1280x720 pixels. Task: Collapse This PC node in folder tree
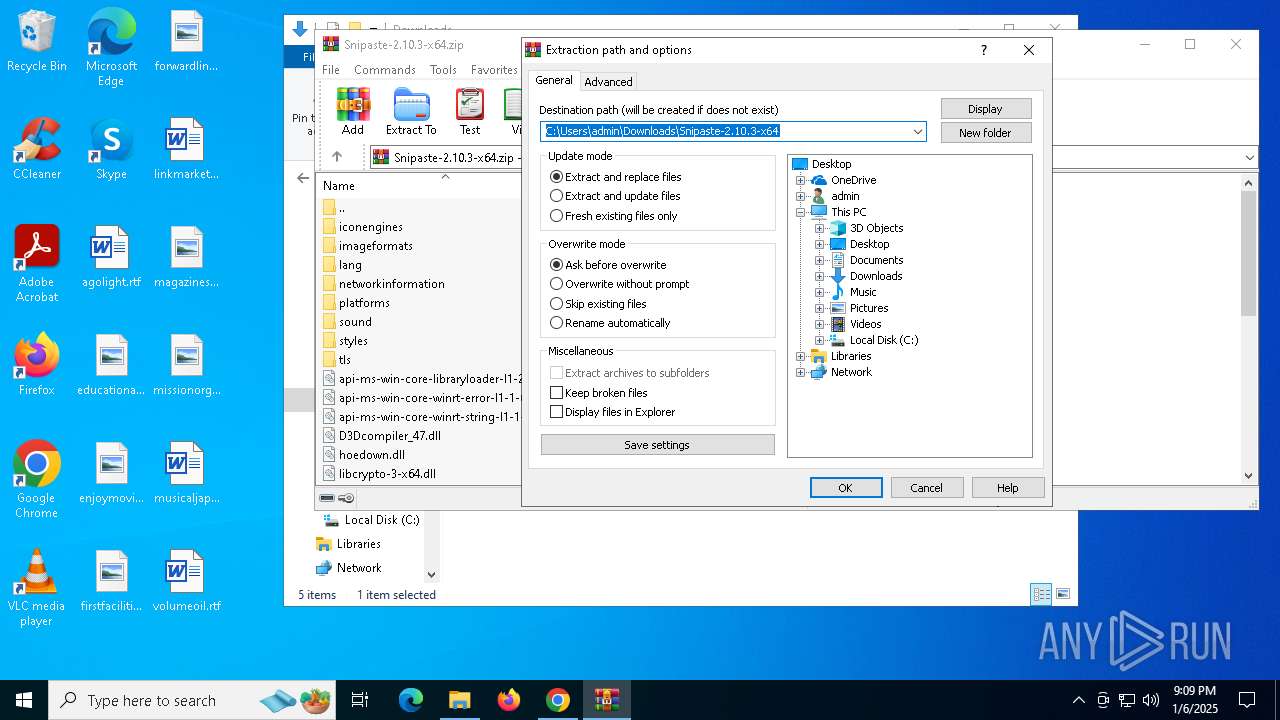click(800, 212)
